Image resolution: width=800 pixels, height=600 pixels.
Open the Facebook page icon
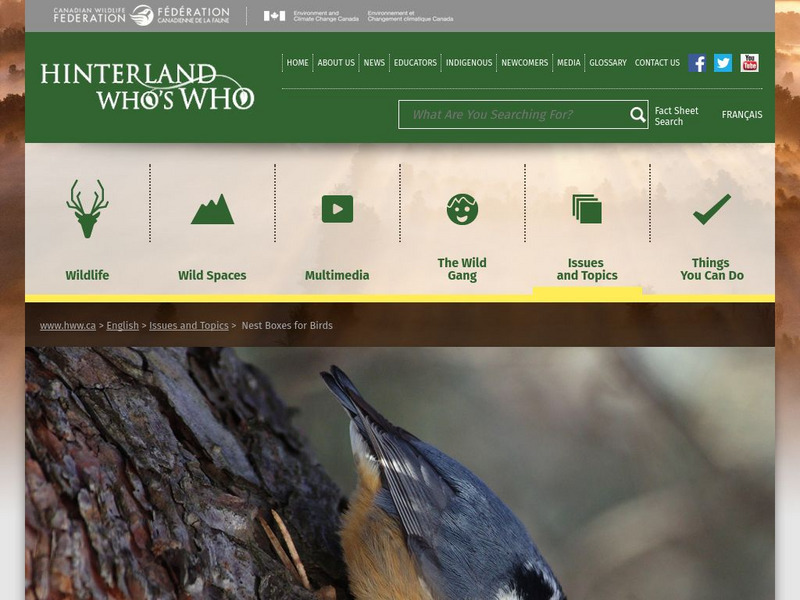click(x=697, y=63)
